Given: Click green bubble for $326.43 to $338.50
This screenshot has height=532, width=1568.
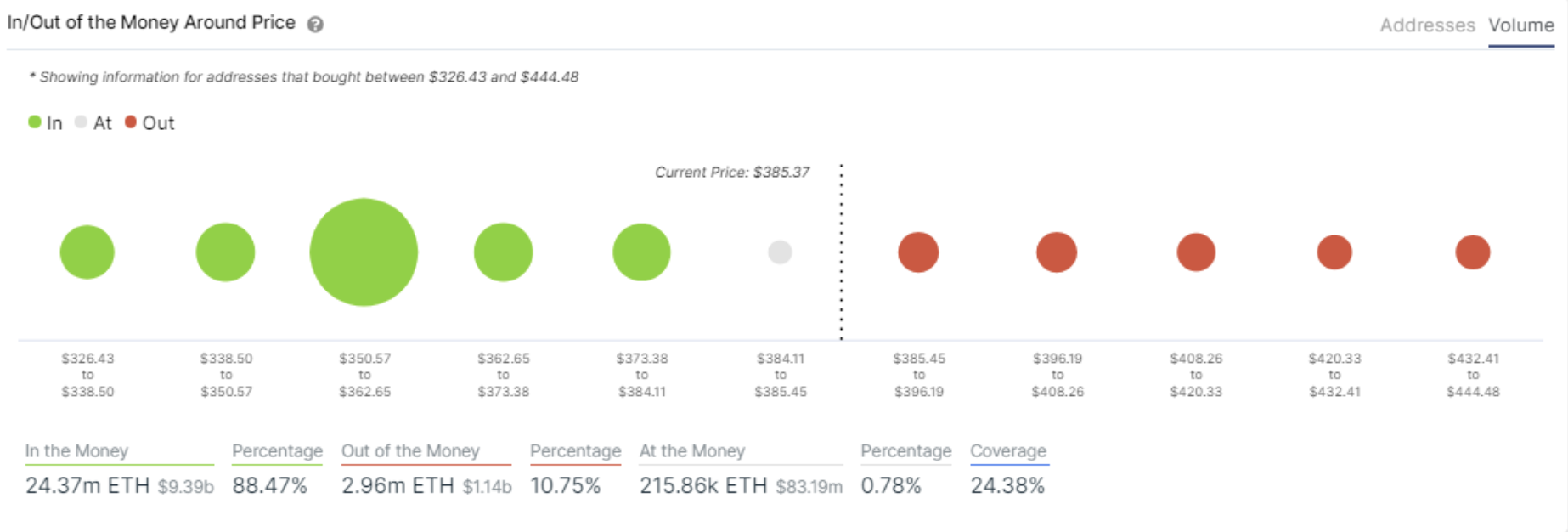Looking at the screenshot, I should coord(87,252).
